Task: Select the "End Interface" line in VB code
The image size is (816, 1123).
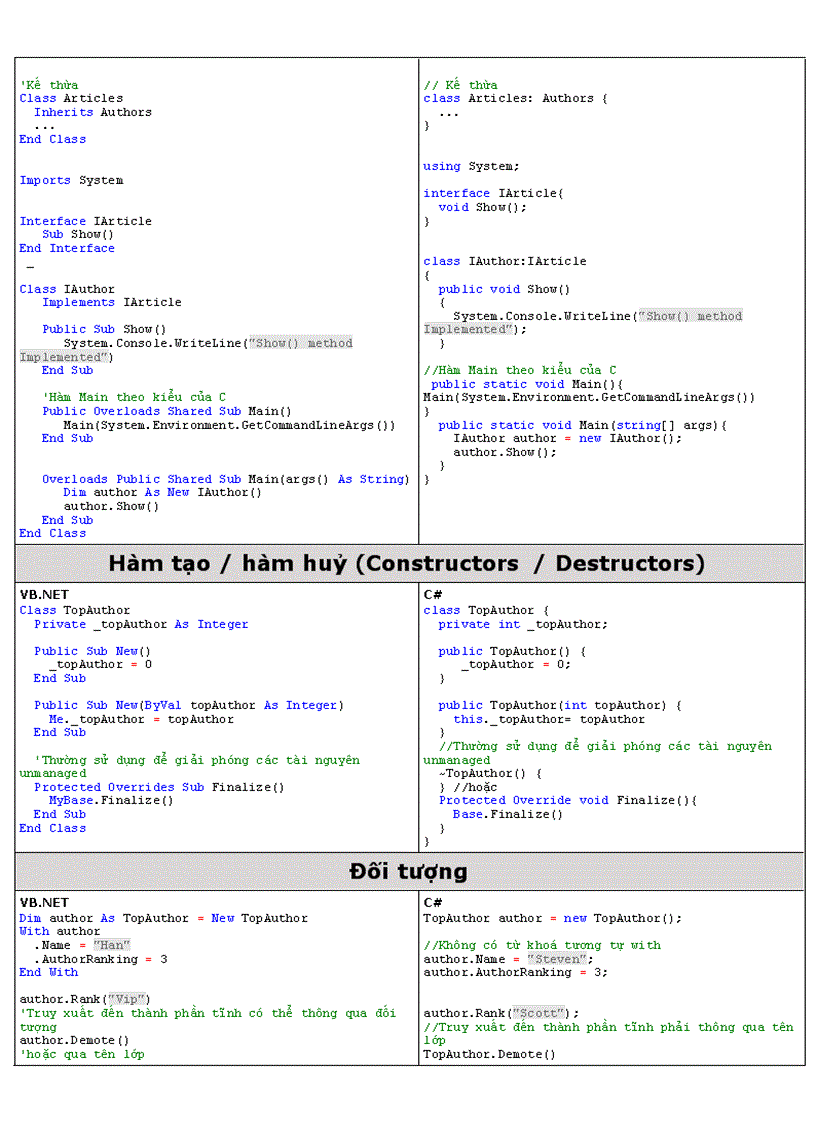Action: pos(67,248)
